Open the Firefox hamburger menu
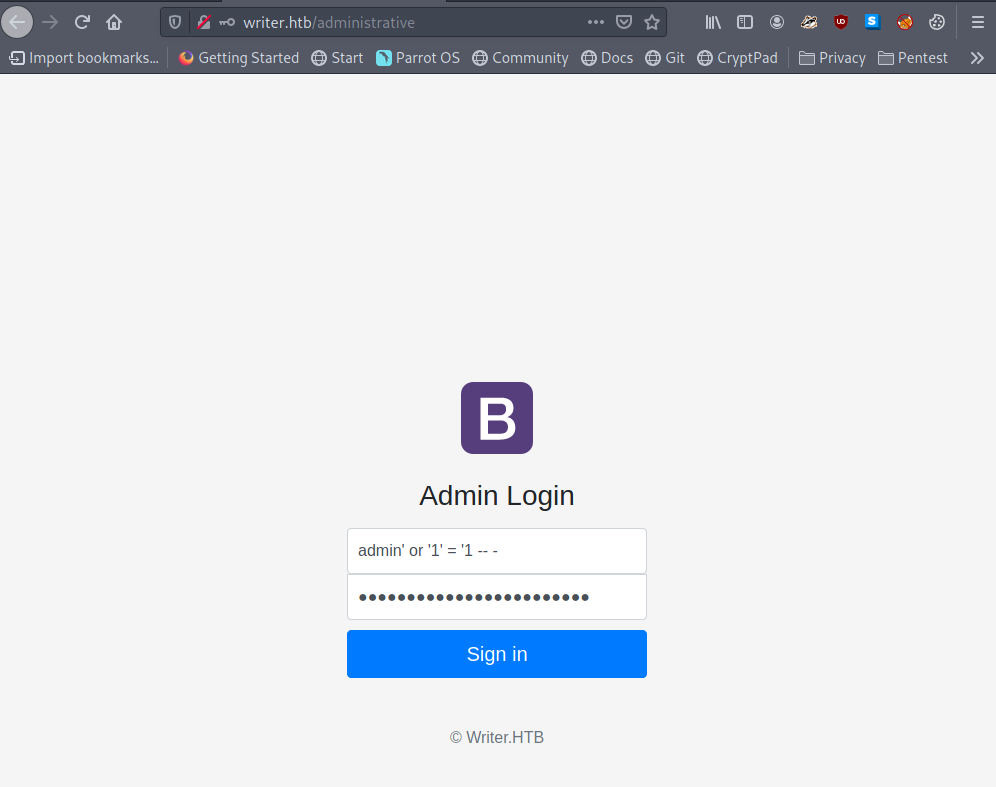Viewport: 996px width, 787px height. click(977, 22)
